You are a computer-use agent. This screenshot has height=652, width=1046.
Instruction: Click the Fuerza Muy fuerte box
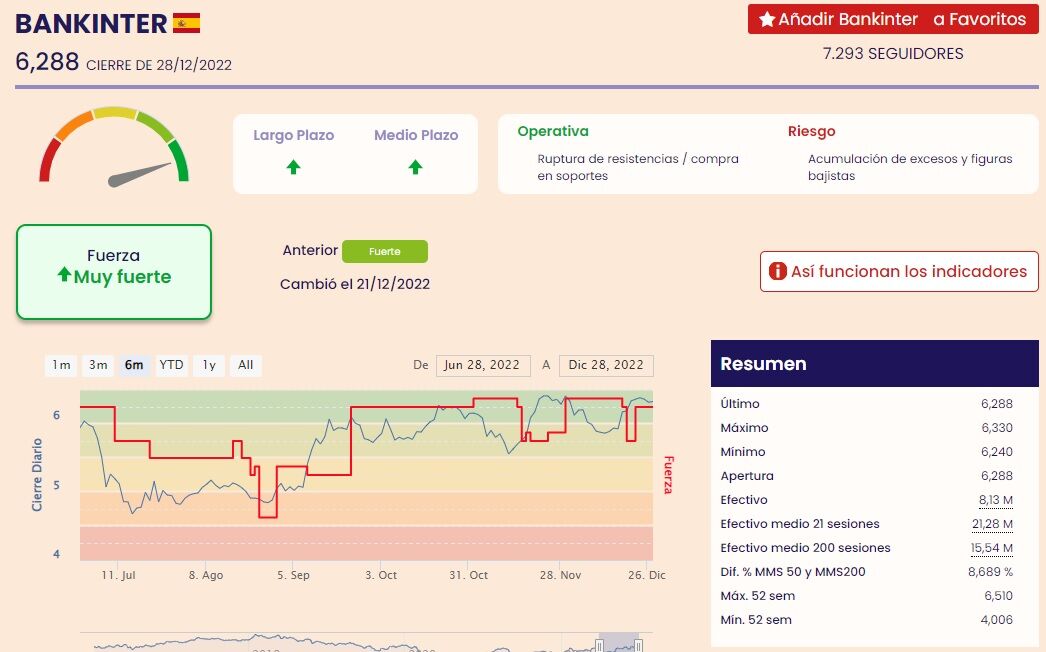coord(114,272)
